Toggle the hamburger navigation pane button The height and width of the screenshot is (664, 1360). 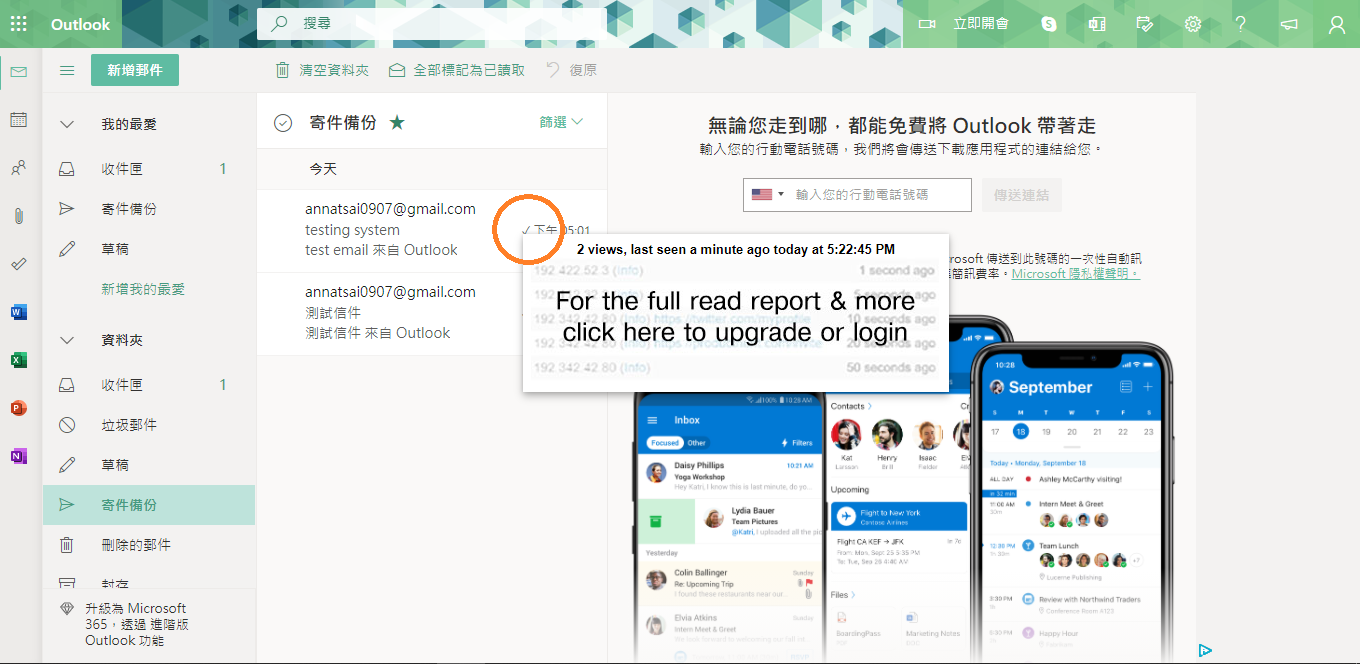[67, 70]
